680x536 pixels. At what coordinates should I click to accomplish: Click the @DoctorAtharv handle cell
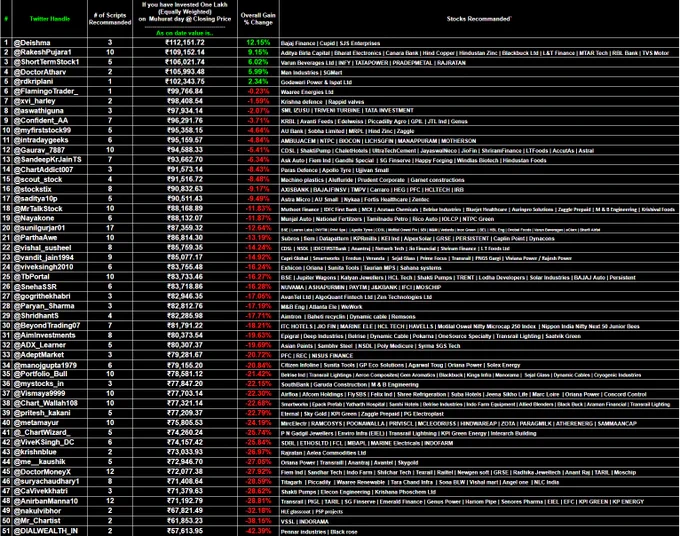click(40, 72)
